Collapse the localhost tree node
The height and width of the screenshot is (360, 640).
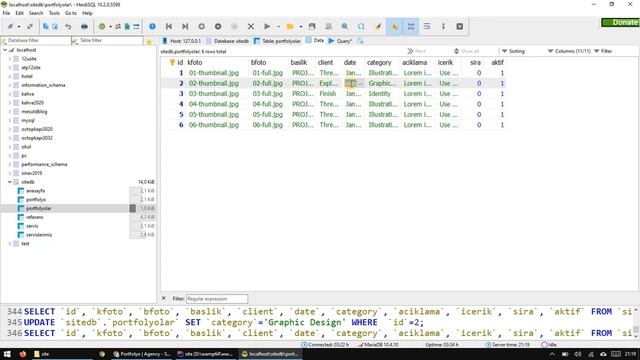click(x=5, y=50)
